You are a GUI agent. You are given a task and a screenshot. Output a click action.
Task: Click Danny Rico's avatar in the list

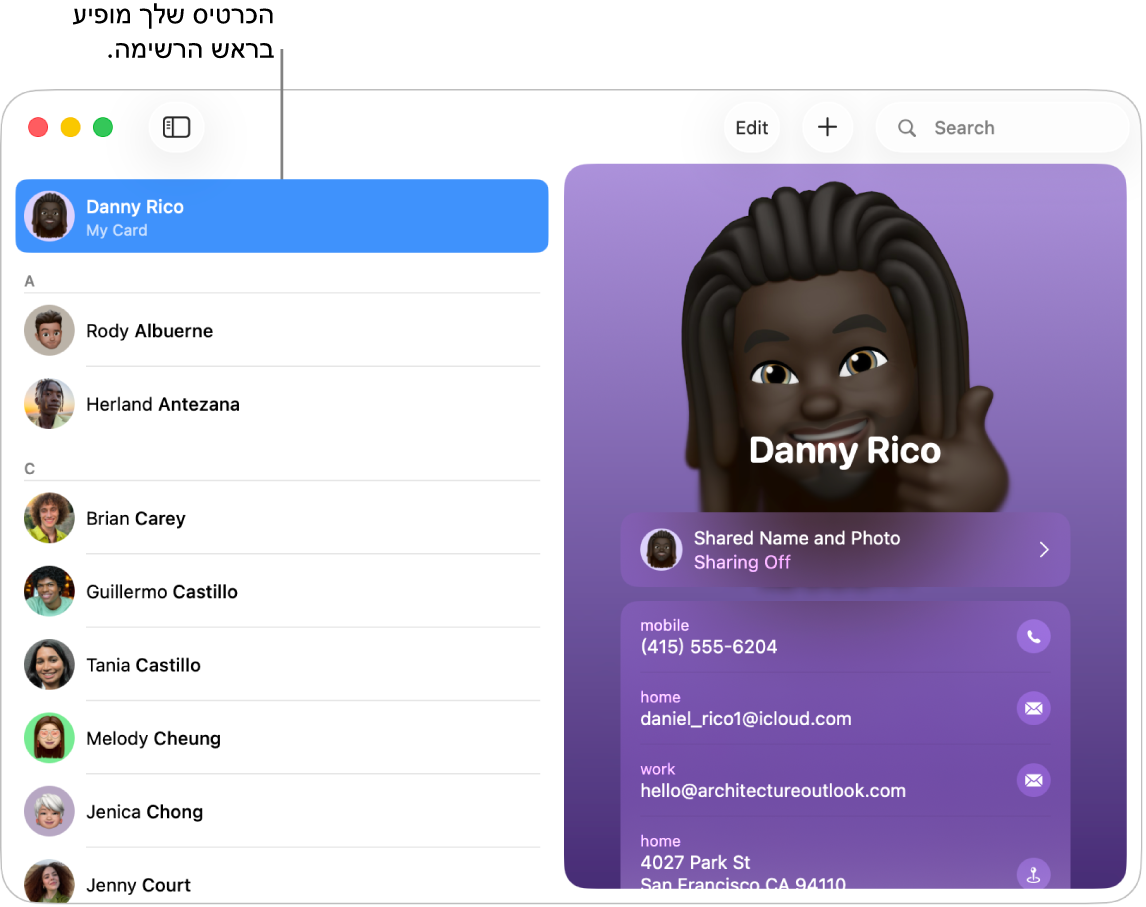coord(50,216)
